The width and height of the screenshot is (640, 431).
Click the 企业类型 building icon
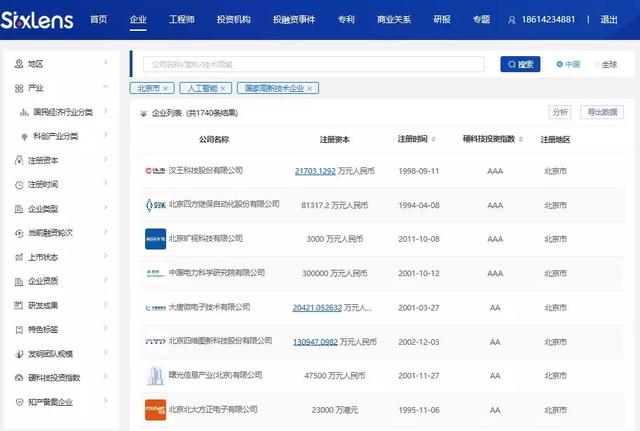point(19,209)
